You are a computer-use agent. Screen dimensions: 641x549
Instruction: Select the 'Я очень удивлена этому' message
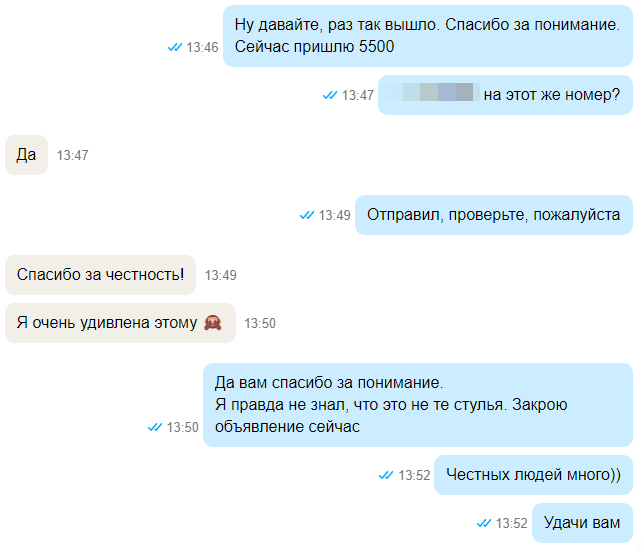(x=120, y=323)
